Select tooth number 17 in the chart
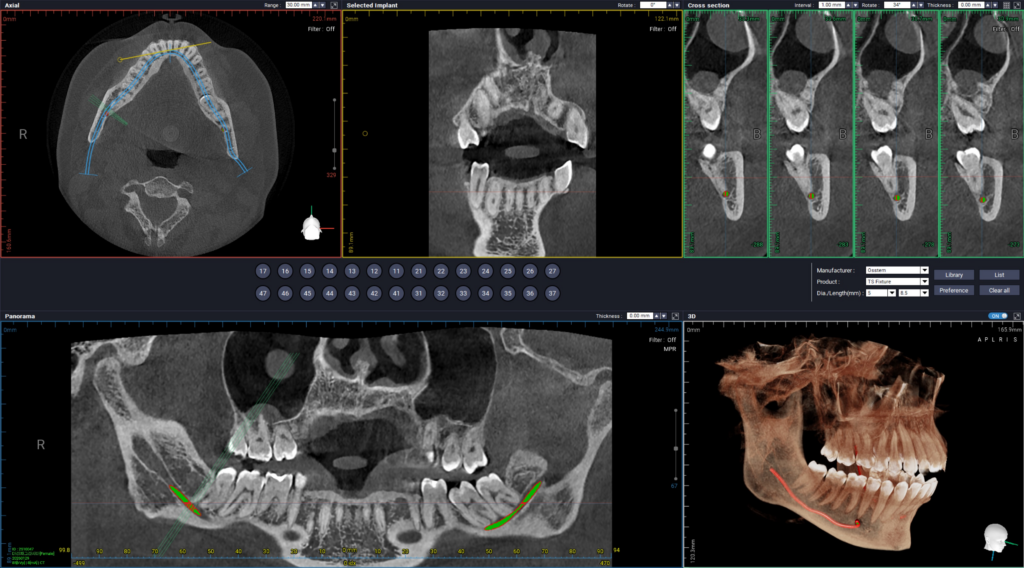 [x=262, y=271]
